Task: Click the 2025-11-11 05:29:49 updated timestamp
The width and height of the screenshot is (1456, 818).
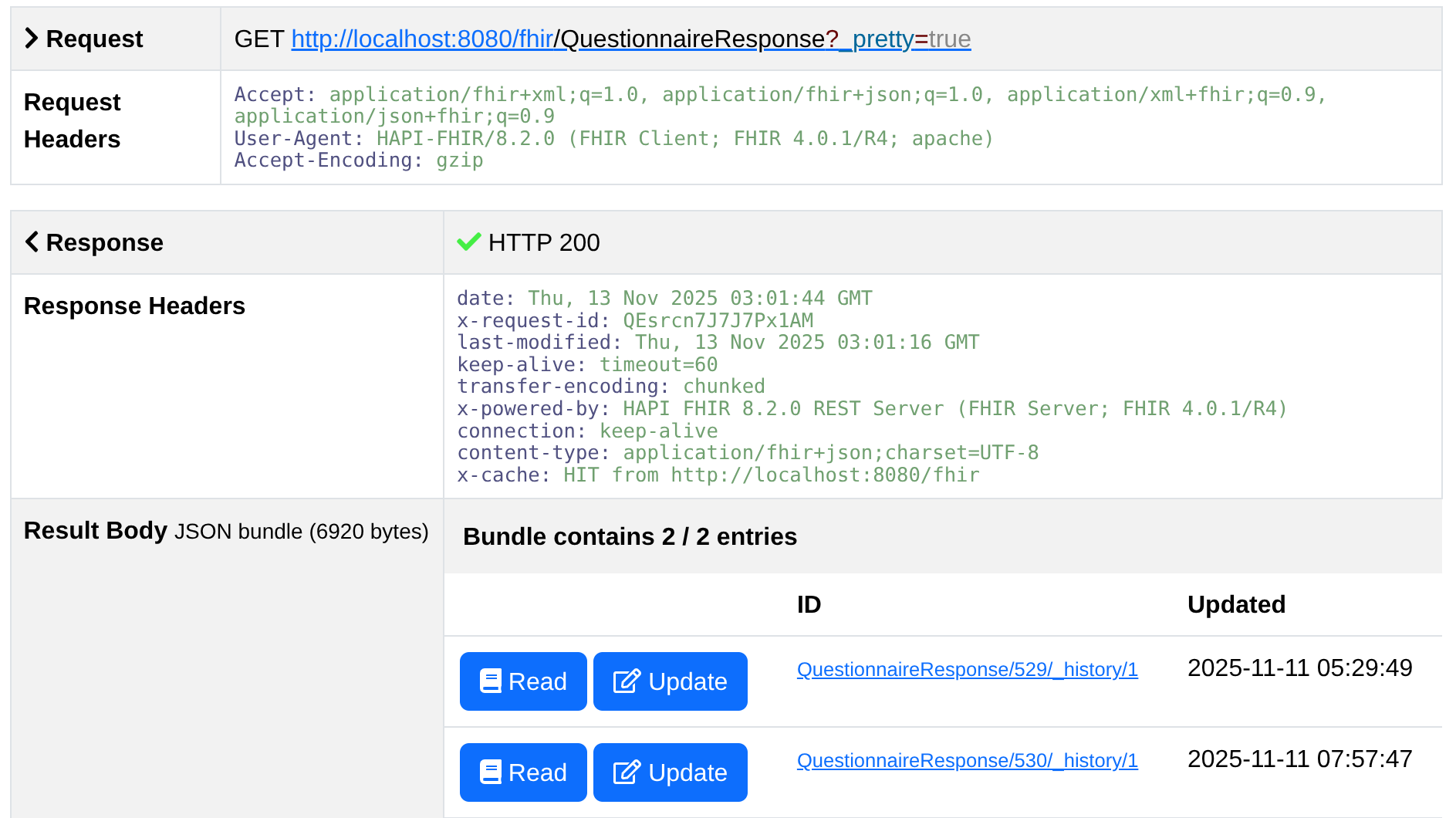Action: tap(1299, 668)
